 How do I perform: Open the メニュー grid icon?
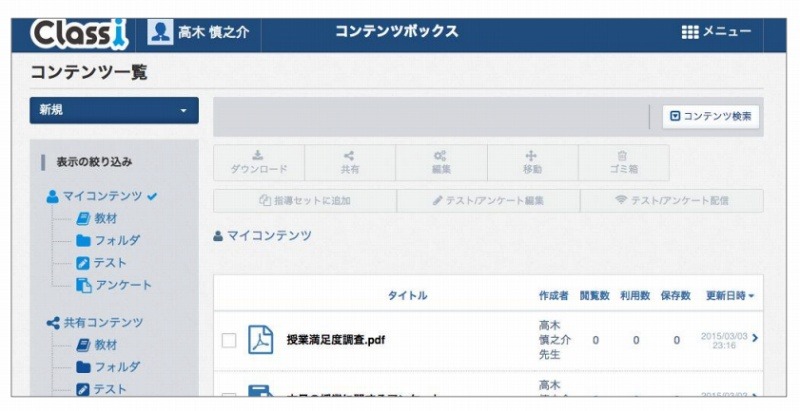click(x=690, y=32)
